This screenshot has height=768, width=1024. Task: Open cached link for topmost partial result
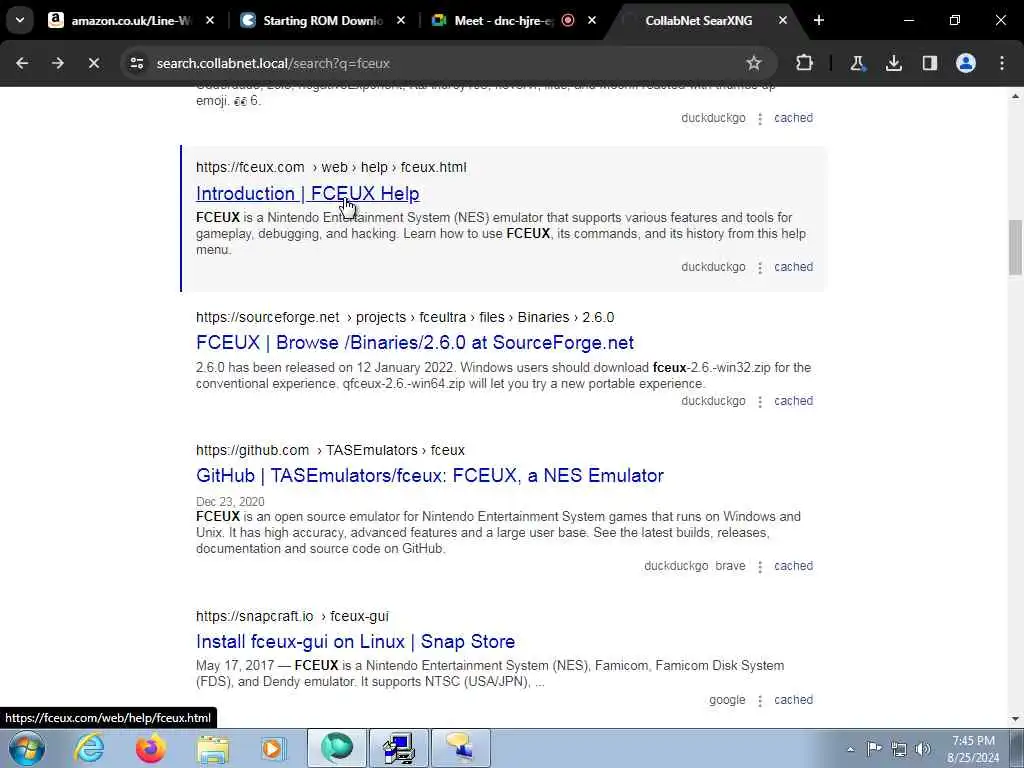(x=793, y=118)
